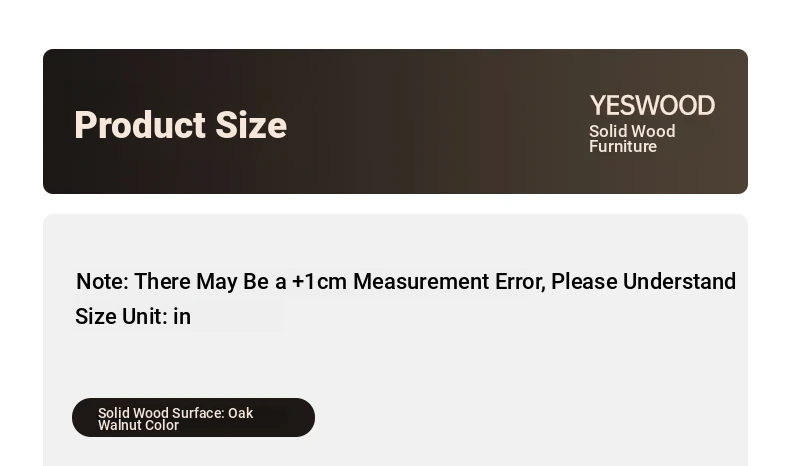This screenshot has height=466, width=790.
Task: Click the 'Measurement Error' phrase
Action: coord(449,281)
